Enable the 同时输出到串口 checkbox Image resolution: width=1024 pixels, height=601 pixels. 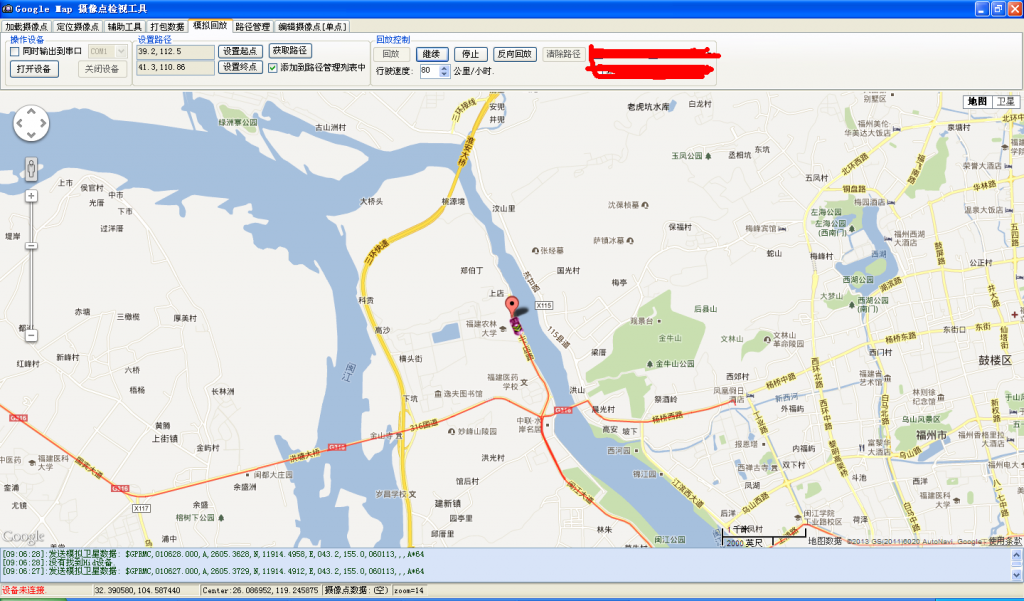[15, 51]
